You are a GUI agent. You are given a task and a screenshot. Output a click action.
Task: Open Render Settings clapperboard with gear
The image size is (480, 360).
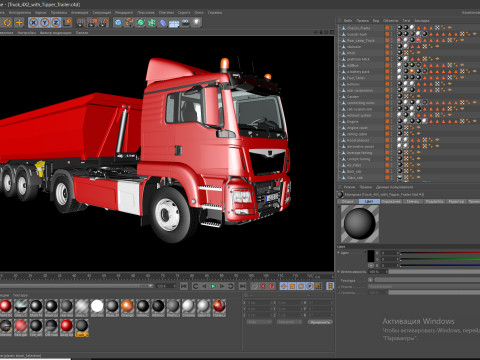(104, 23)
